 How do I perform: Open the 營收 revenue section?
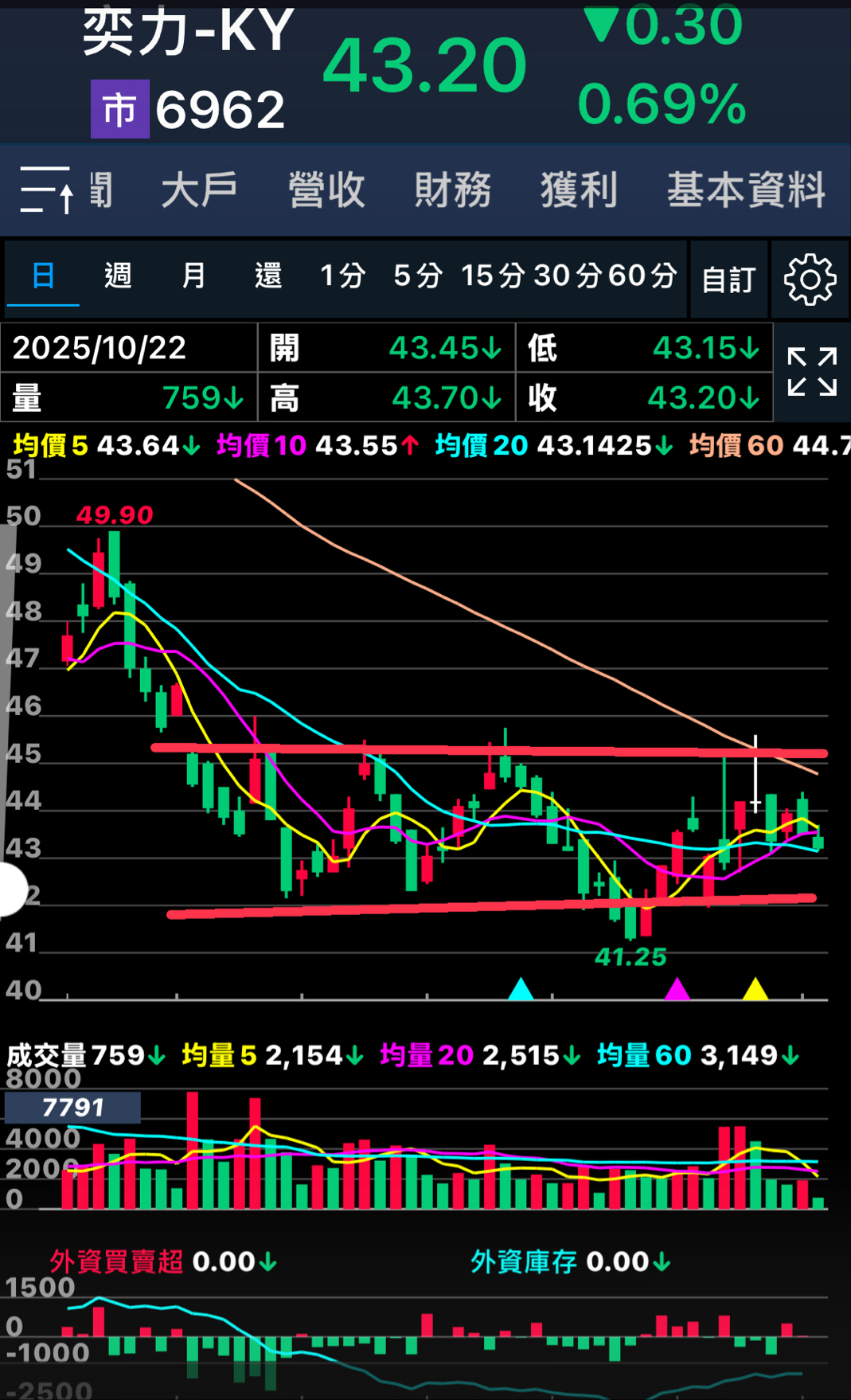coord(326,190)
